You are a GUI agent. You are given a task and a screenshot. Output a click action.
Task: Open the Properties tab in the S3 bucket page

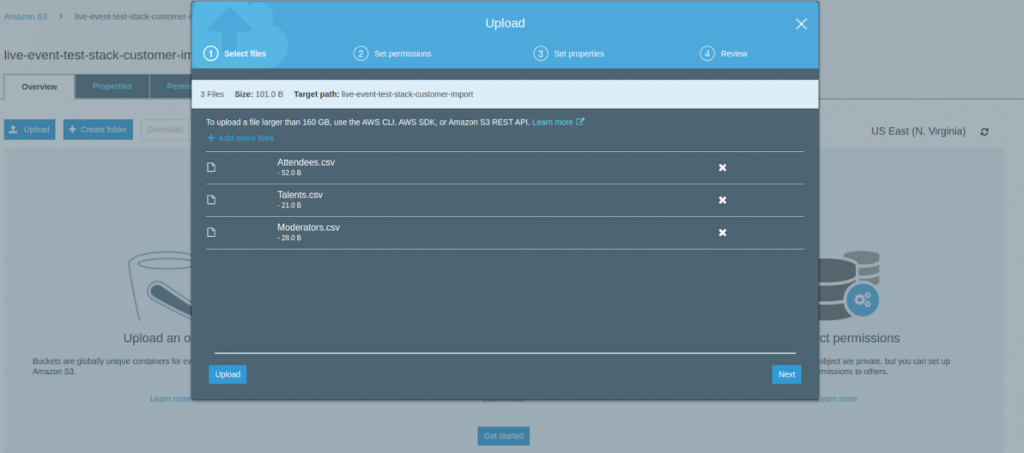point(112,86)
